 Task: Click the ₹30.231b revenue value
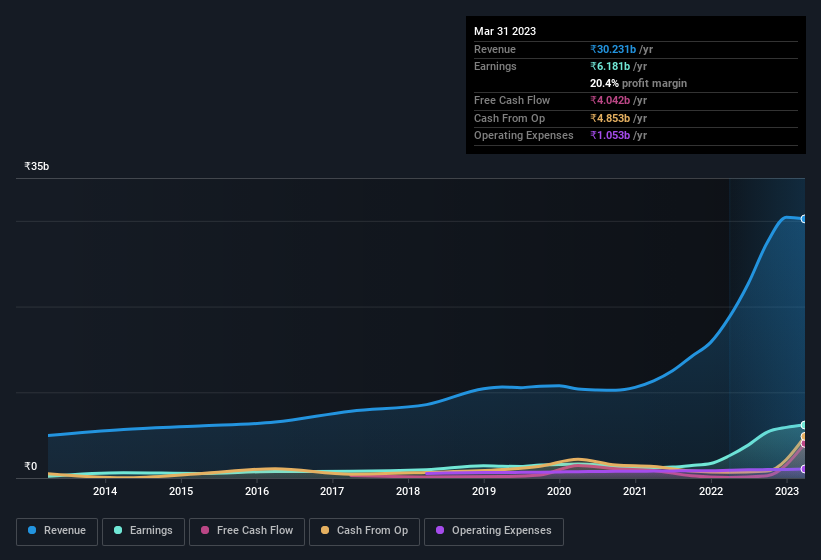click(613, 49)
